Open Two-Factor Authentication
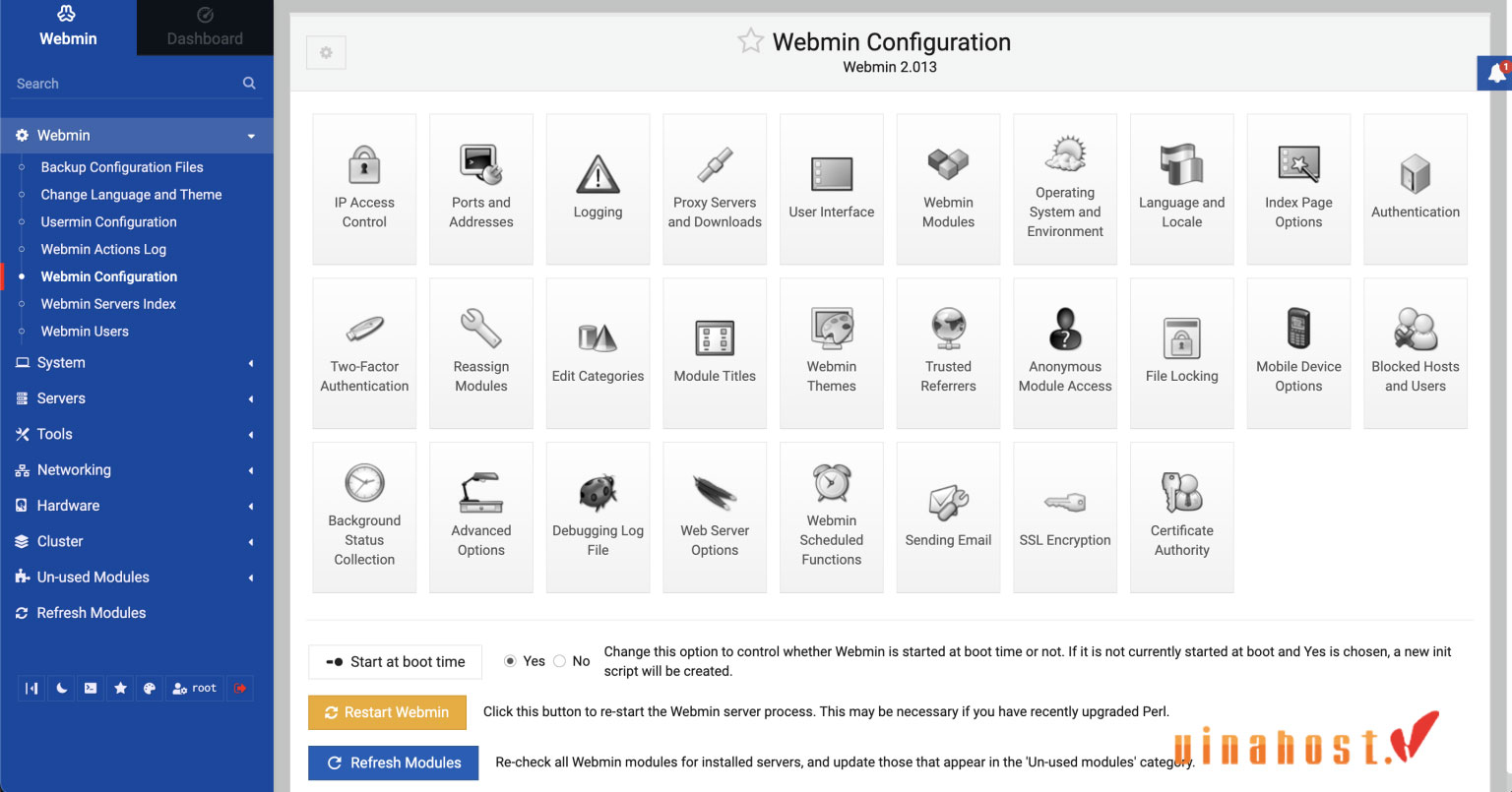Viewport: 1512px width, 792px height. click(364, 353)
